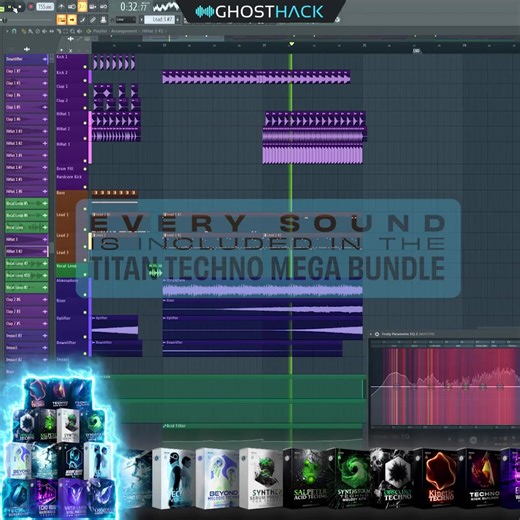Viewport: 520px width, 520px height.
Task: Click the End marker on the timeline ruler
Action: coord(416,51)
